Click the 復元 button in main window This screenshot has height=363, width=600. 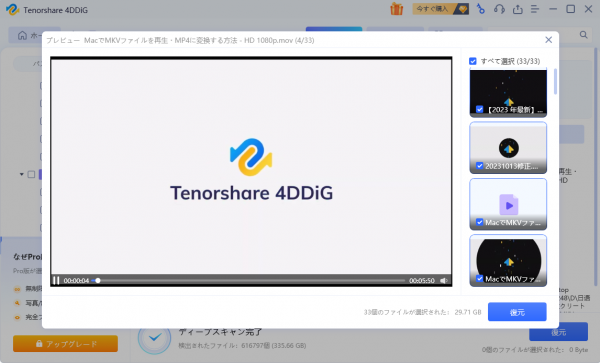tap(558, 332)
